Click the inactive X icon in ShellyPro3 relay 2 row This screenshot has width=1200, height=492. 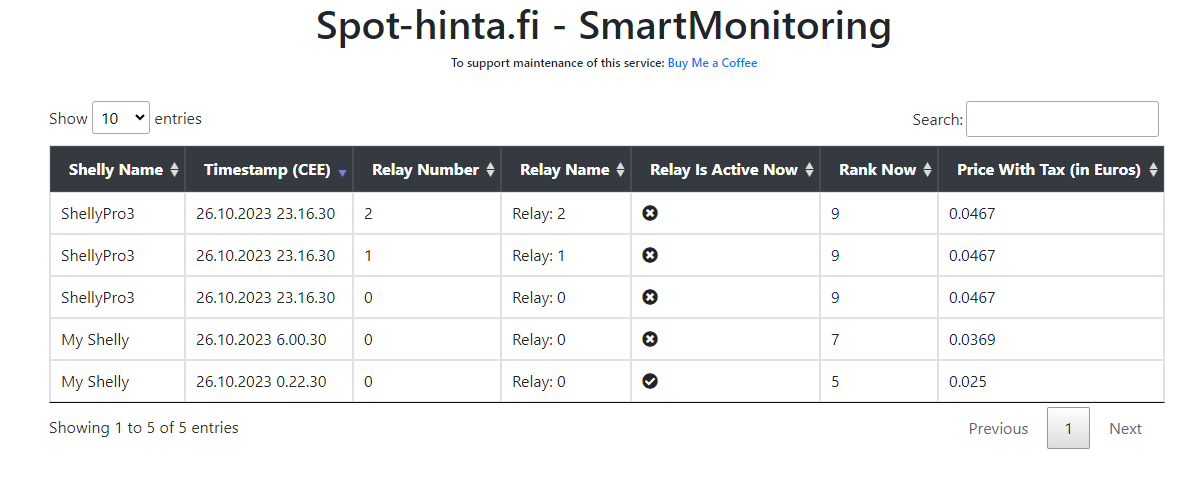[650, 213]
